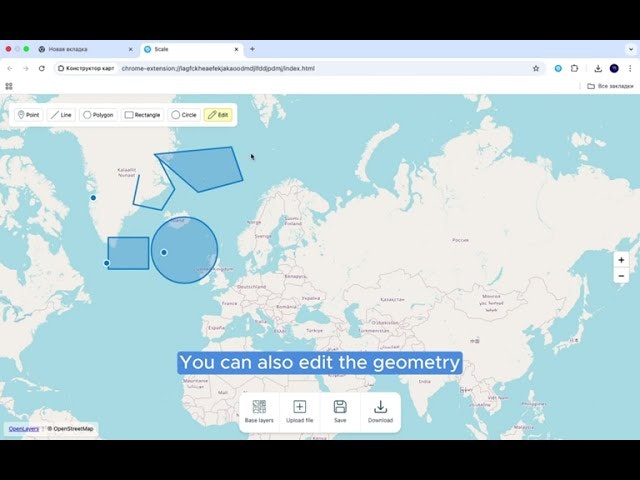The width and height of the screenshot is (640, 480).
Task: Open the OpenLayers attribution link
Action: tap(24, 429)
